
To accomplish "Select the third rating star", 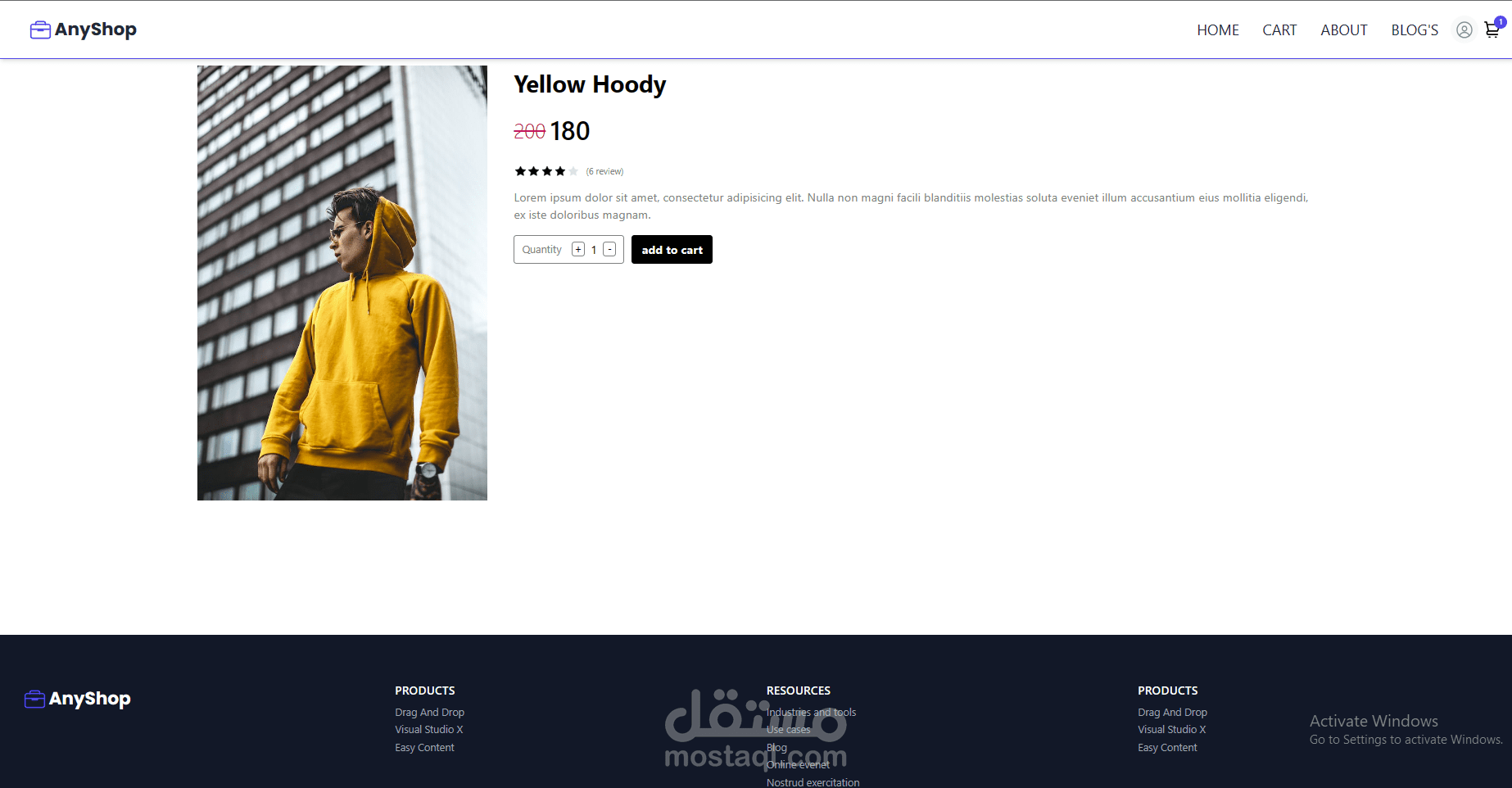I will (x=546, y=171).
